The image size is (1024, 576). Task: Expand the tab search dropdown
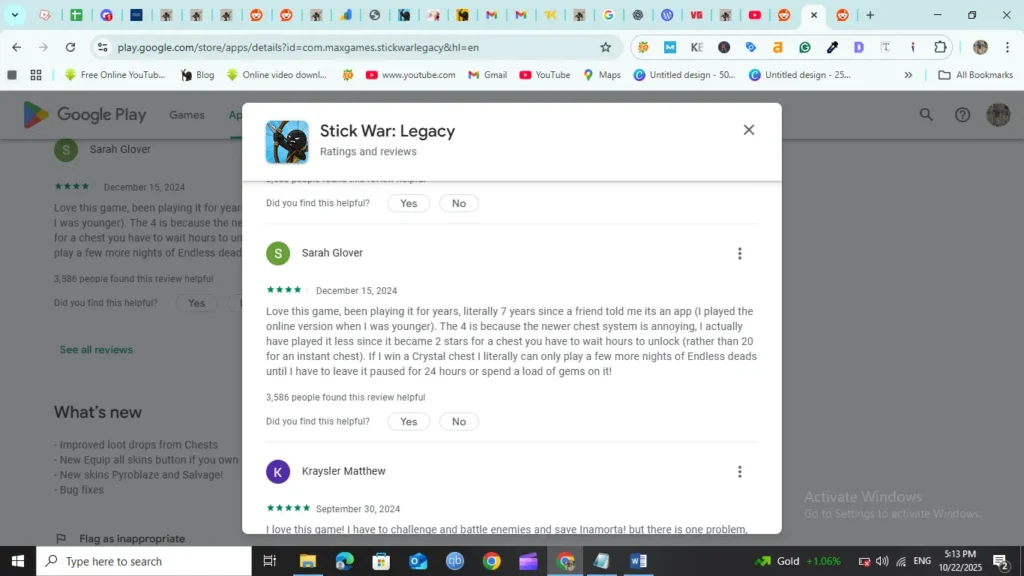click(14, 15)
